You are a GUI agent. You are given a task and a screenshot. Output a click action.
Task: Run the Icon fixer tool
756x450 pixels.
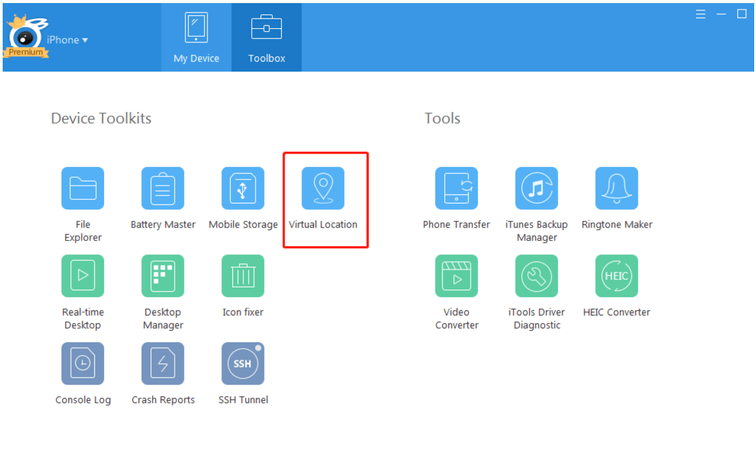[243, 276]
